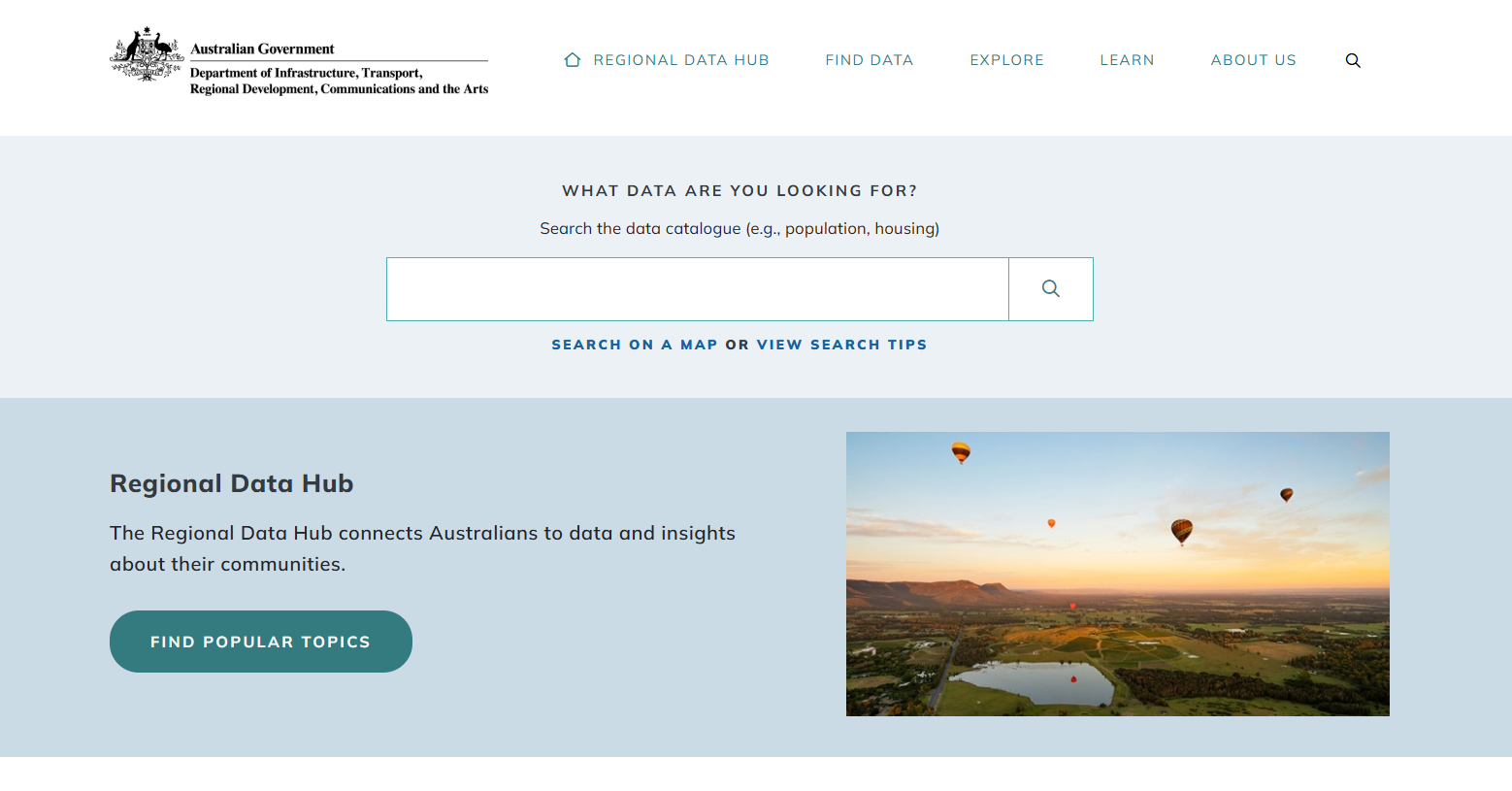Click inside the data search input field
The width and height of the screenshot is (1512, 791).
[698, 288]
